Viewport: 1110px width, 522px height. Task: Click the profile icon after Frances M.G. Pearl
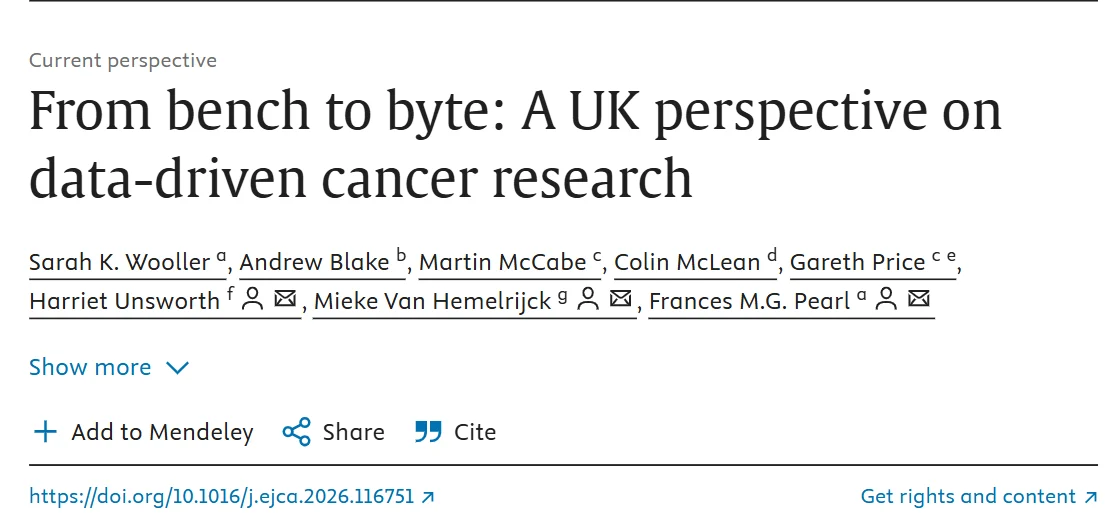click(x=885, y=299)
